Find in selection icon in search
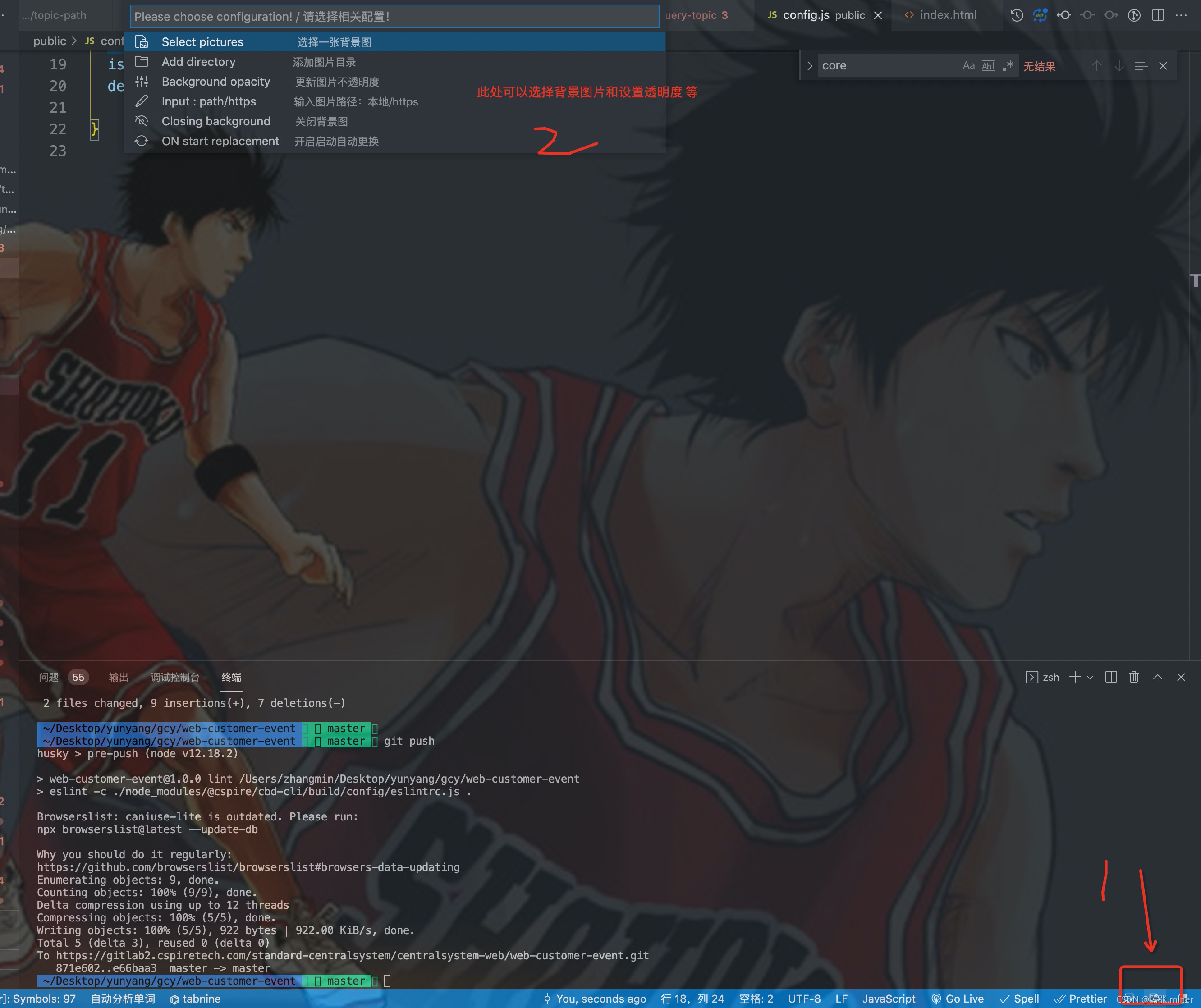The height and width of the screenshot is (1008, 1201). tap(1141, 66)
